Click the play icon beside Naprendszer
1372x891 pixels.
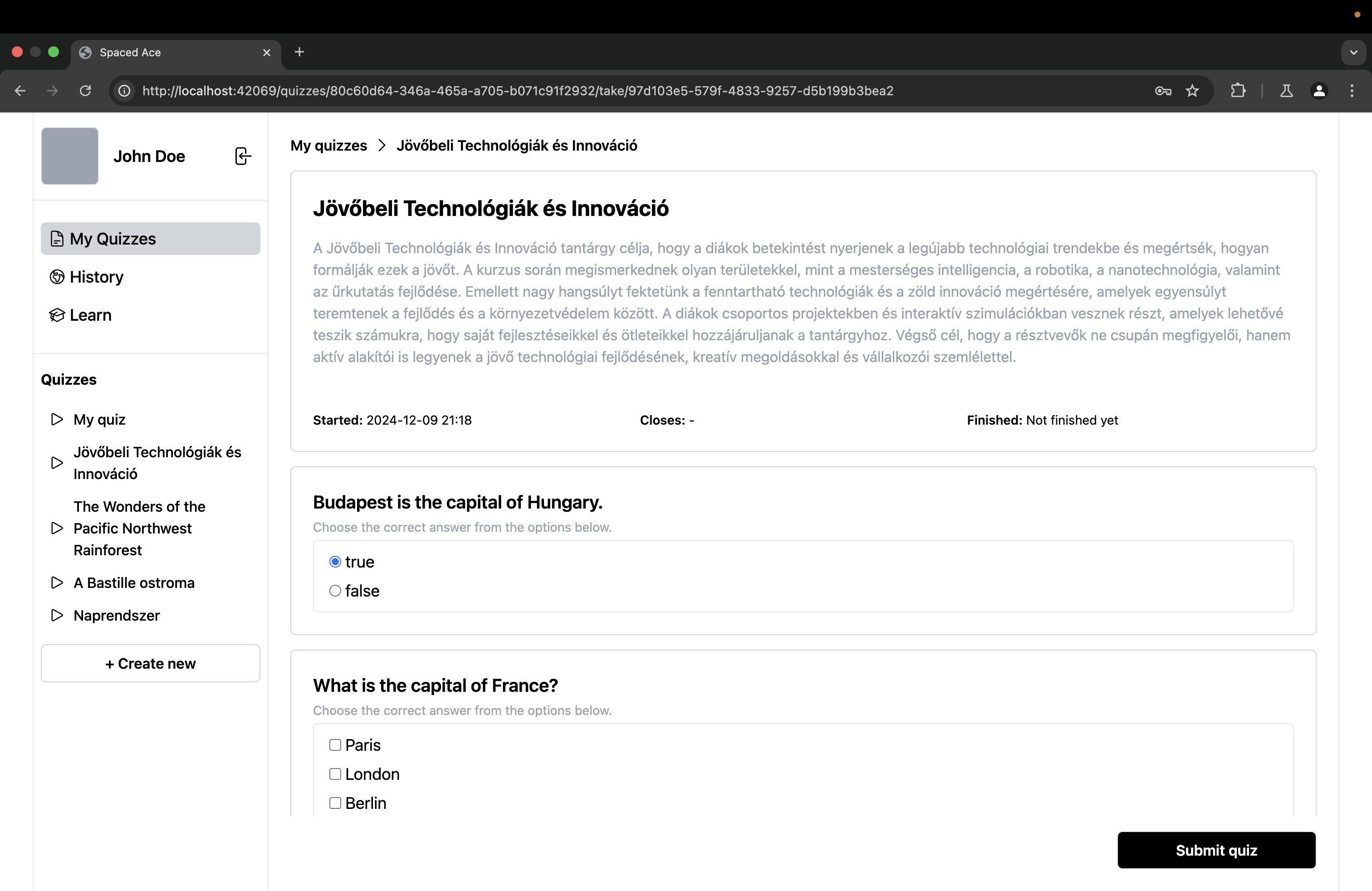pyautogui.click(x=57, y=615)
